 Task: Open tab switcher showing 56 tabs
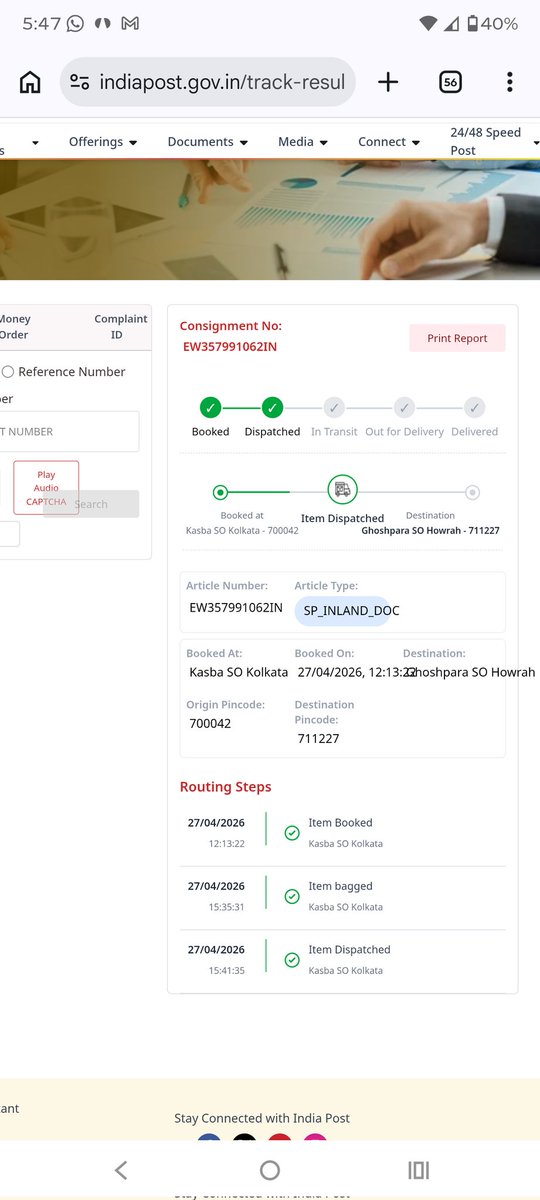tap(450, 83)
